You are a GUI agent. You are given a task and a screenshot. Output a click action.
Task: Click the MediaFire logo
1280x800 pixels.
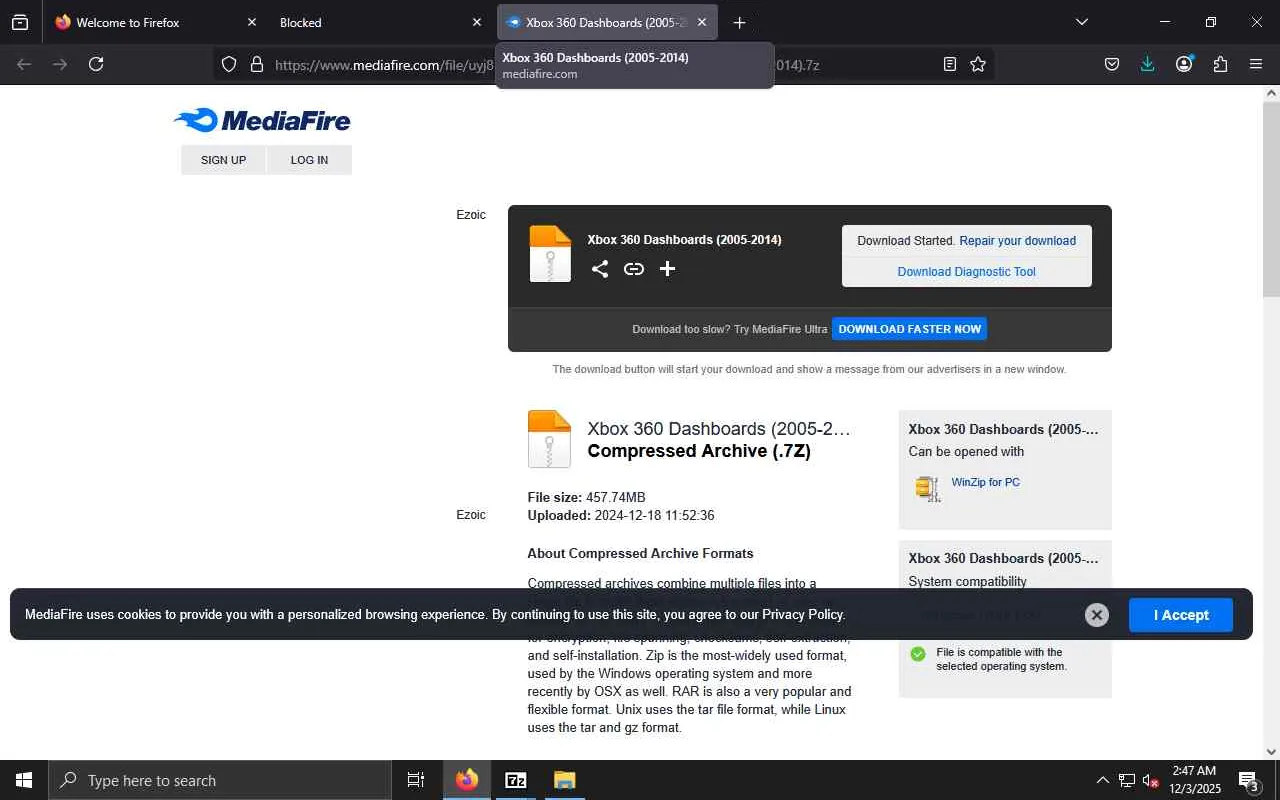click(x=262, y=121)
